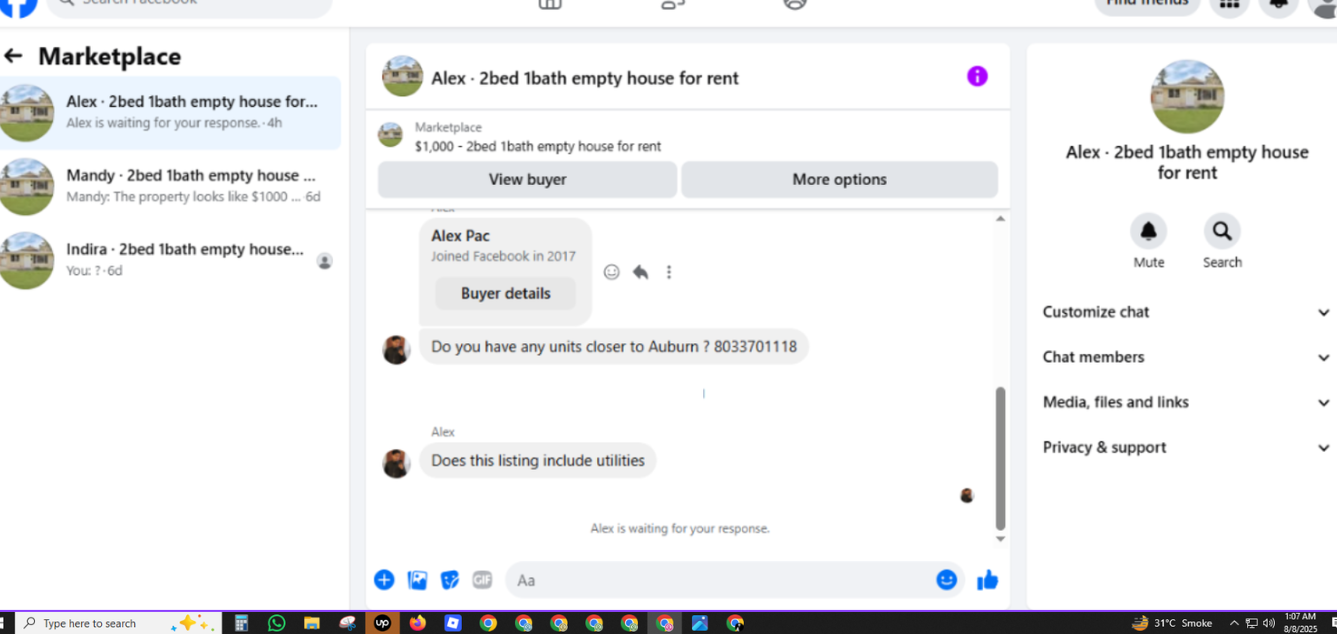Send a thumbs-up like
The height and width of the screenshot is (634, 1337).
(x=987, y=580)
